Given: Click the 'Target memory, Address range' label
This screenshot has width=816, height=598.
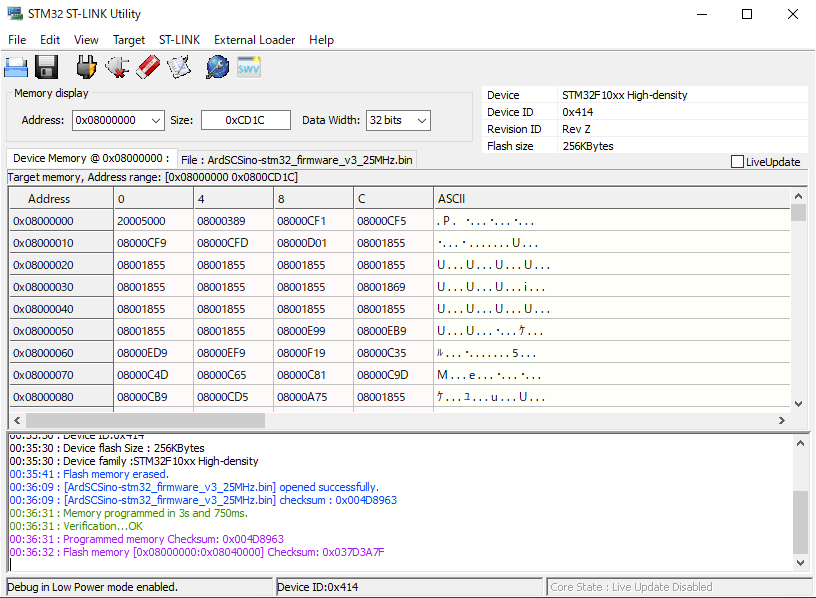Looking at the screenshot, I should pos(152,177).
